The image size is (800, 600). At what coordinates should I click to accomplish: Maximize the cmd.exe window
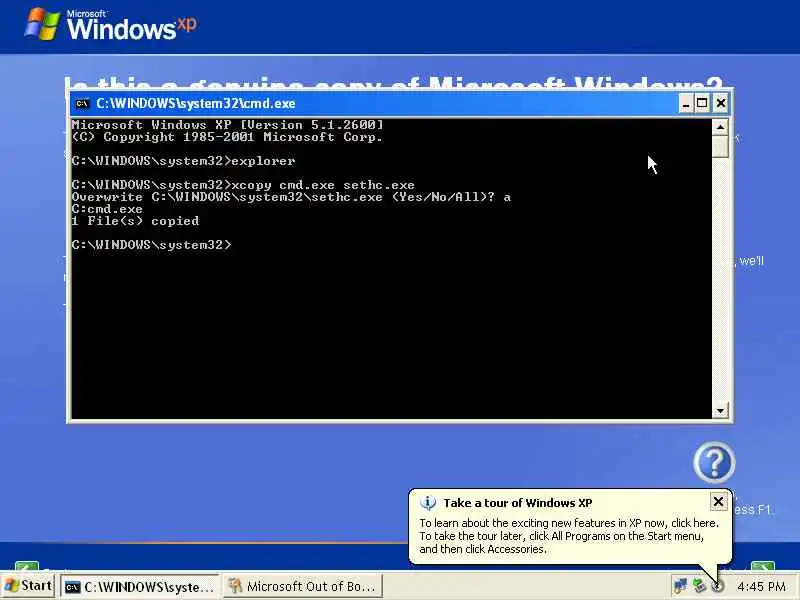click(x=702, y=104)
